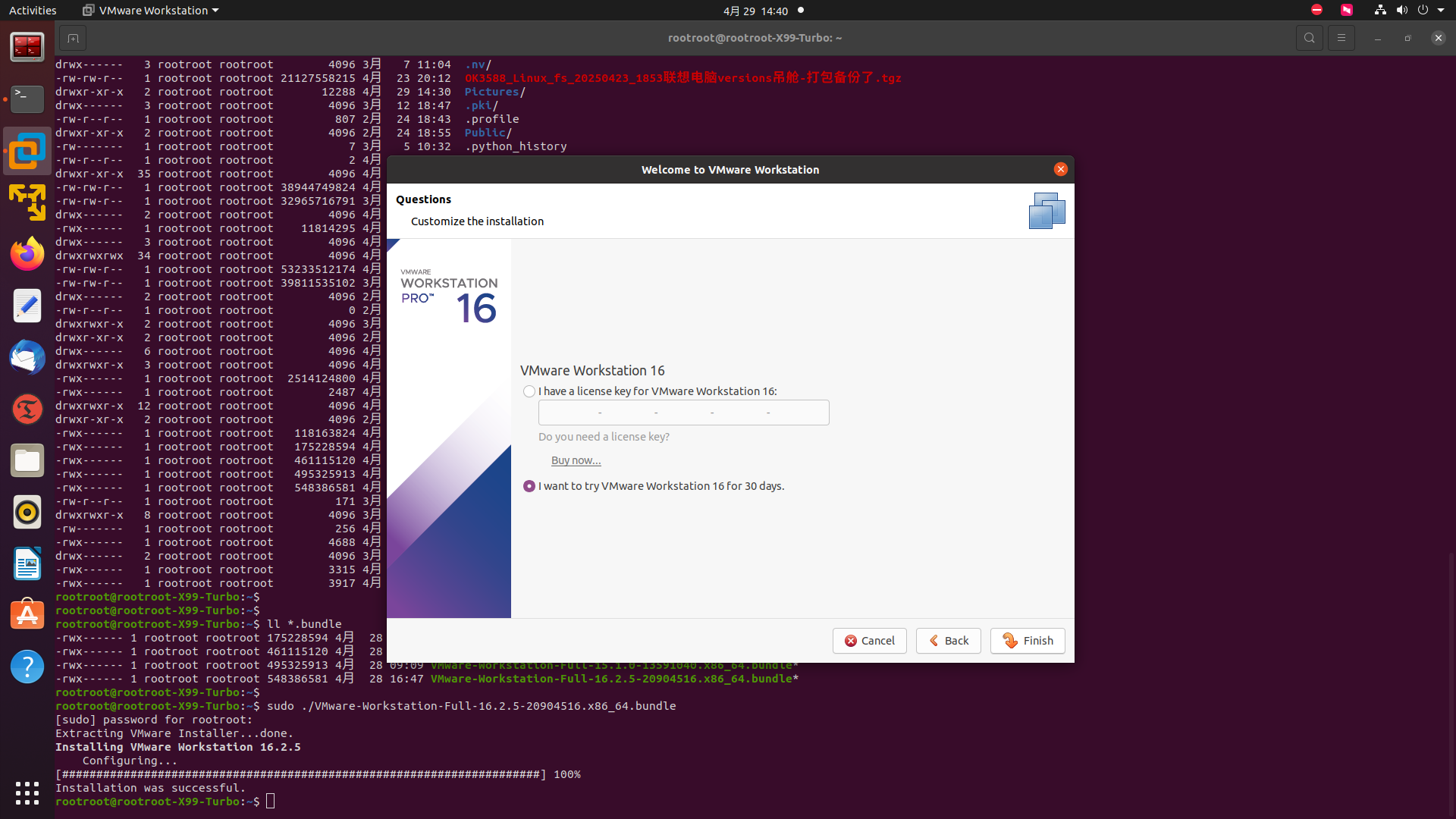Cancel the VMware installation wizard
Viewport: 1456px width, 819px height.
[x=869, y=641]
